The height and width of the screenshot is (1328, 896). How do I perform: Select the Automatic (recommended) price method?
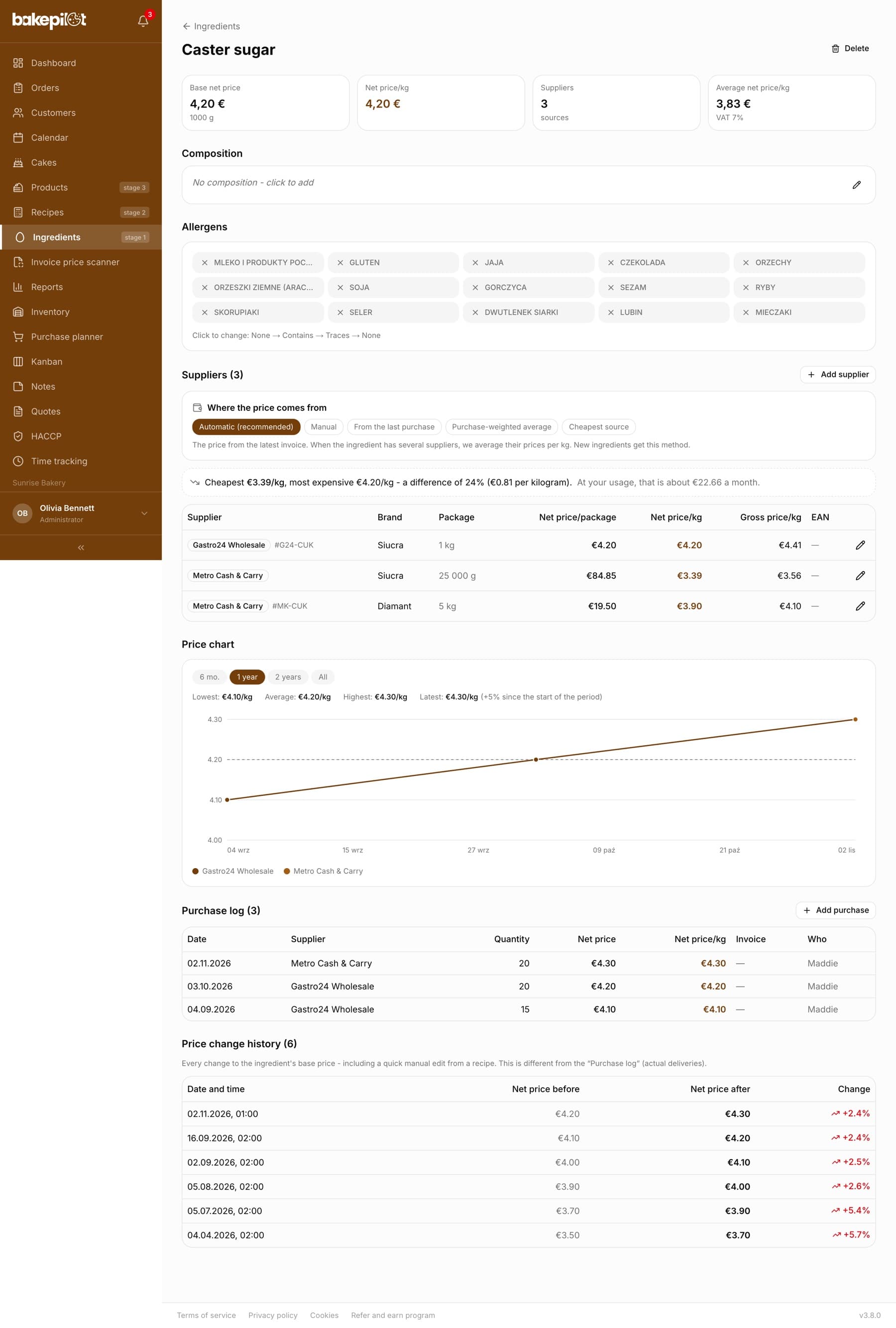tap(246, 427)
